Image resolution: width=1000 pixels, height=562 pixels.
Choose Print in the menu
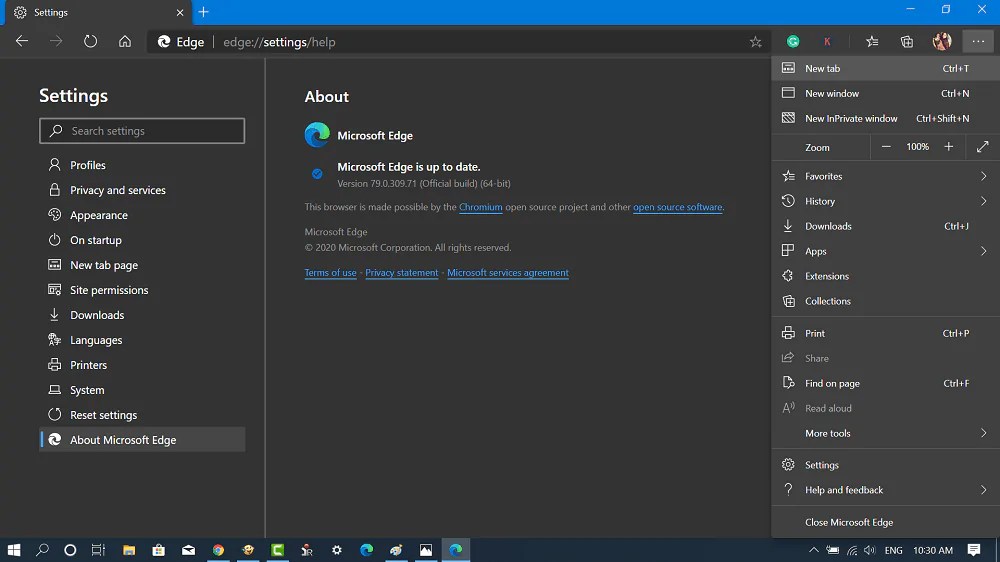(885, 333)
